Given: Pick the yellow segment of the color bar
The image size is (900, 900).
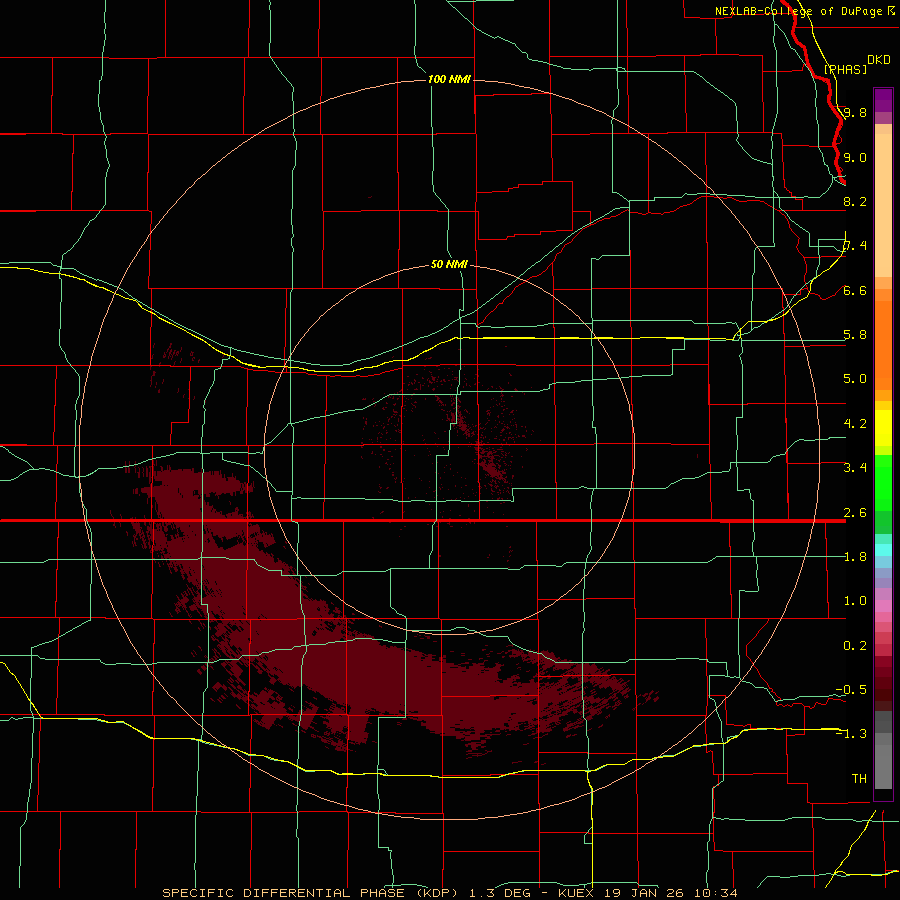Looking at the screenshot, I should (x=883, y=428).
